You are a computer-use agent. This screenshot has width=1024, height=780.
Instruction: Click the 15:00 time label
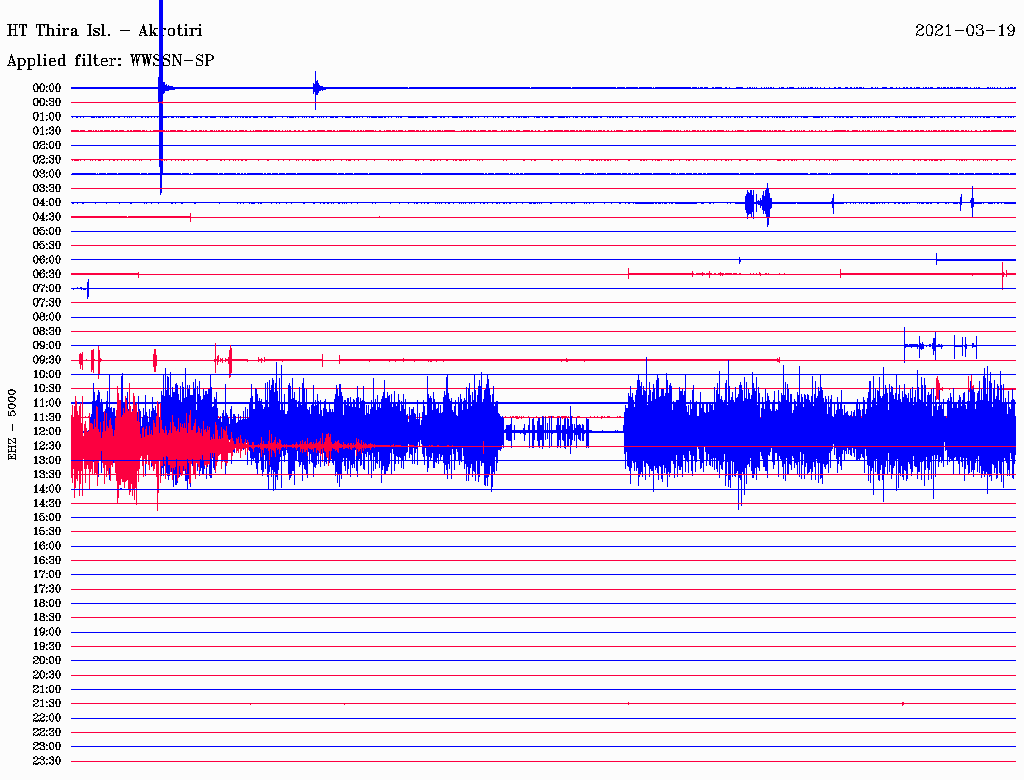pyautogui.click(x=47, y=517)
